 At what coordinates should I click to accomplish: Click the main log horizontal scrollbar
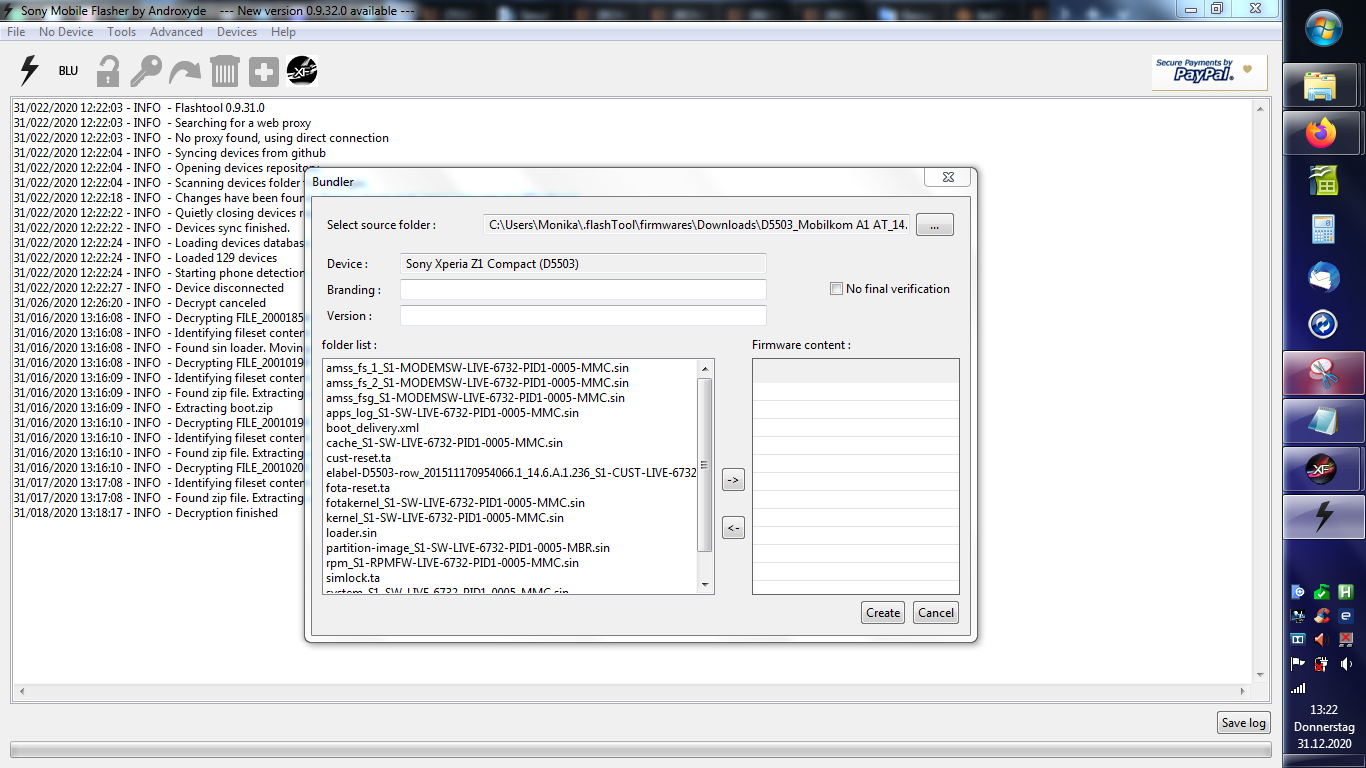click(632, 692)
